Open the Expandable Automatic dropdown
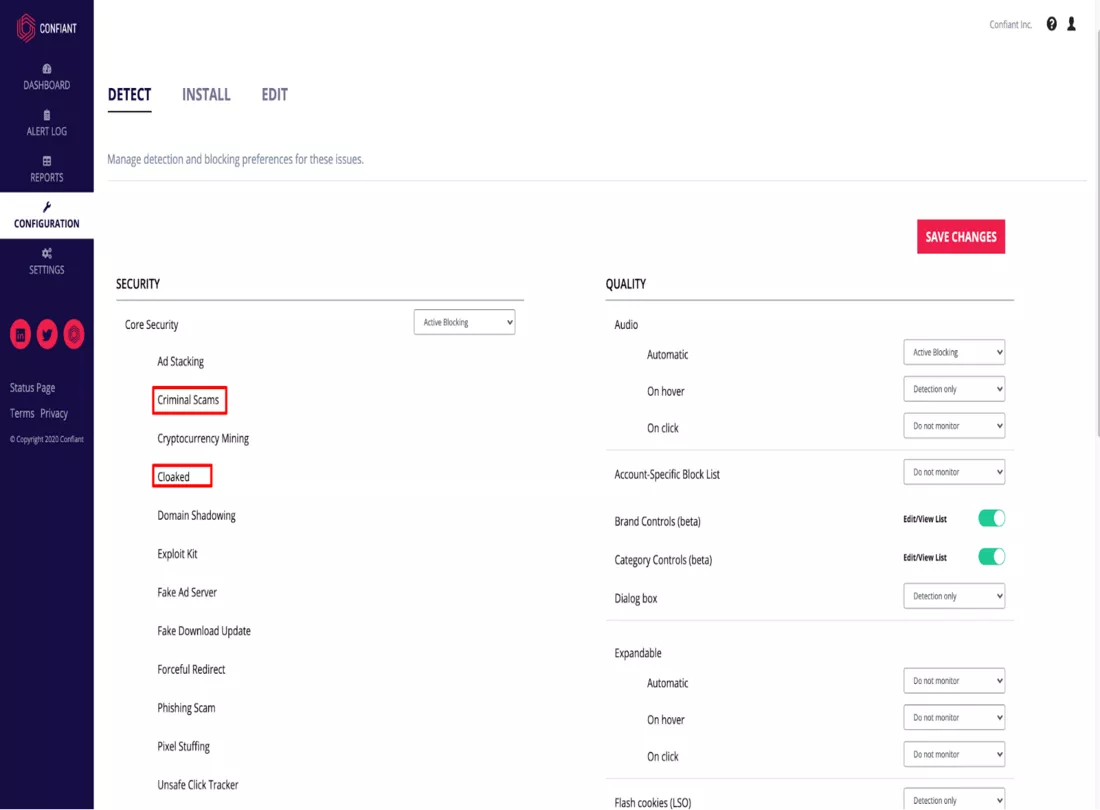The width and height of the screenshot is (1100, 810). coord(954,681)
